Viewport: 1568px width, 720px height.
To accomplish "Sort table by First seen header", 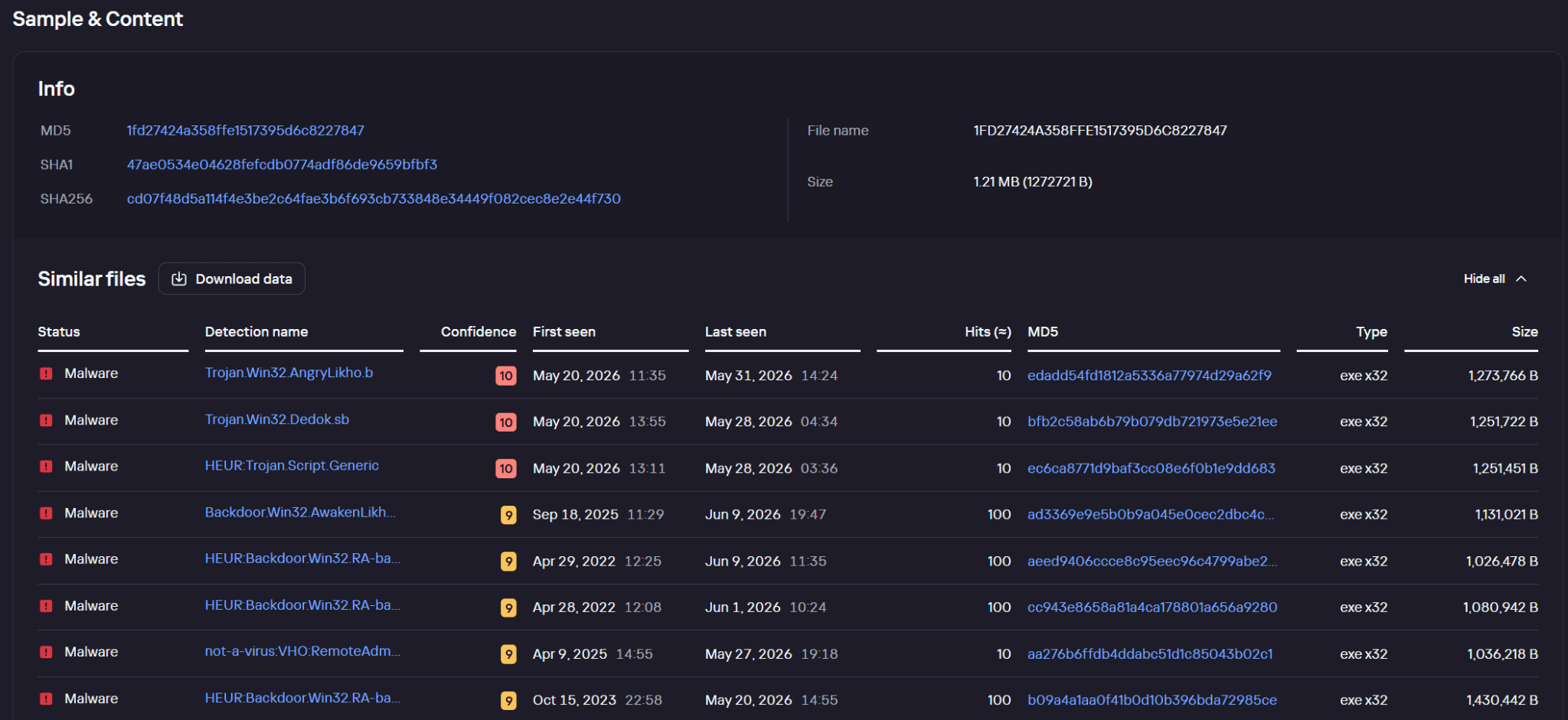I will click(564, 331).
